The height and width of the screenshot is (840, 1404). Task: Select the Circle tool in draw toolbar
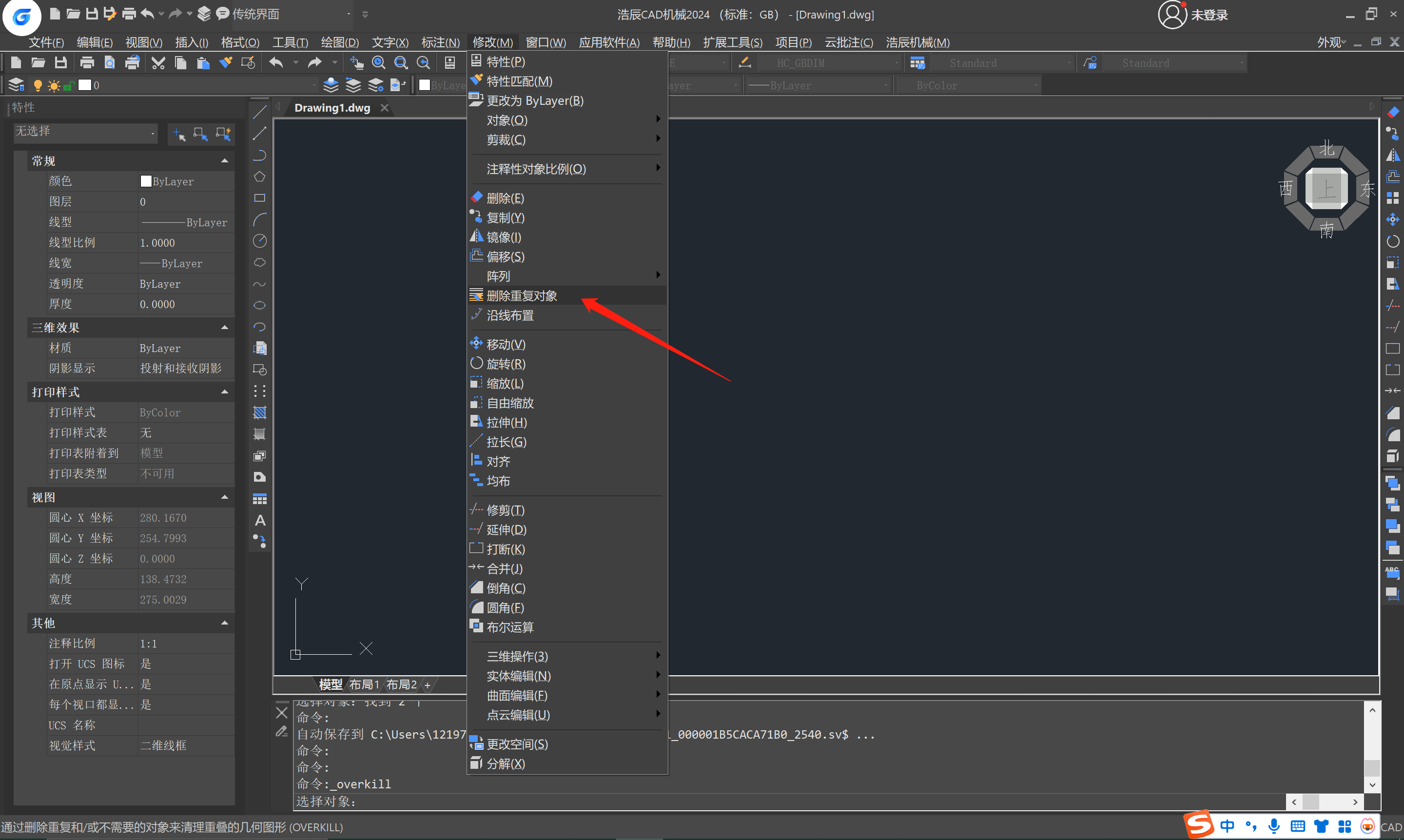tap(260, 241)
